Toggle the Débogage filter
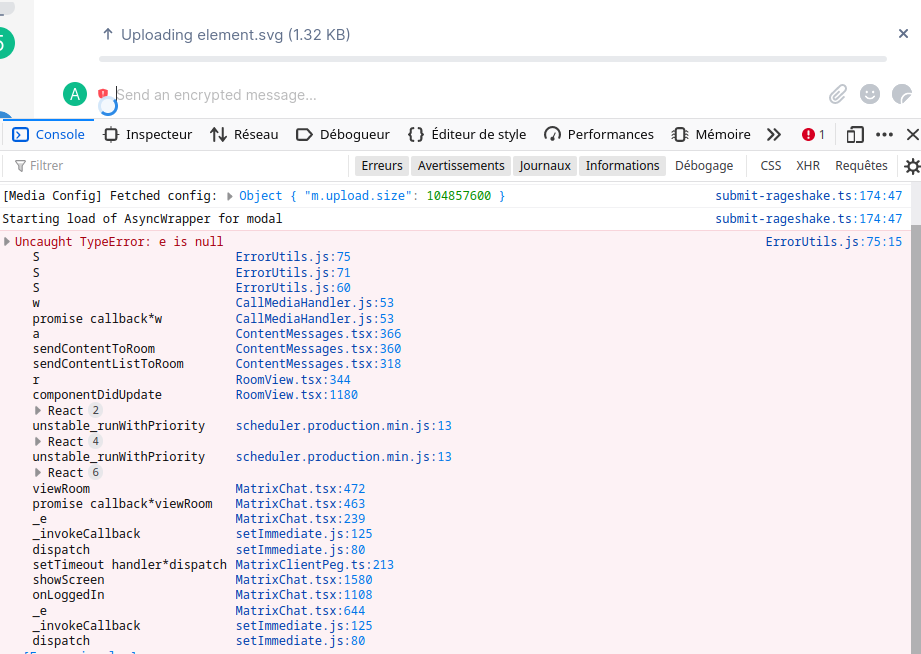This screenshot has width=921, height=654. (x=704, y=166)
